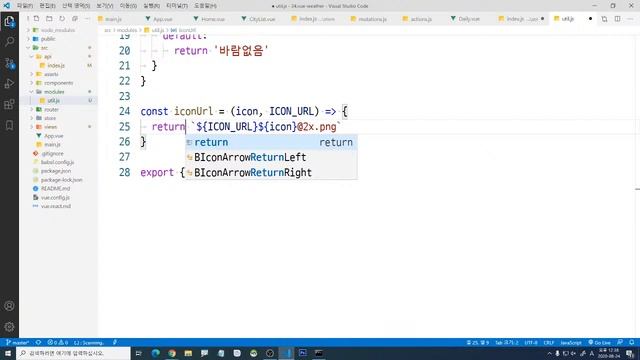Open the Run and Debug view

point(9,84)
